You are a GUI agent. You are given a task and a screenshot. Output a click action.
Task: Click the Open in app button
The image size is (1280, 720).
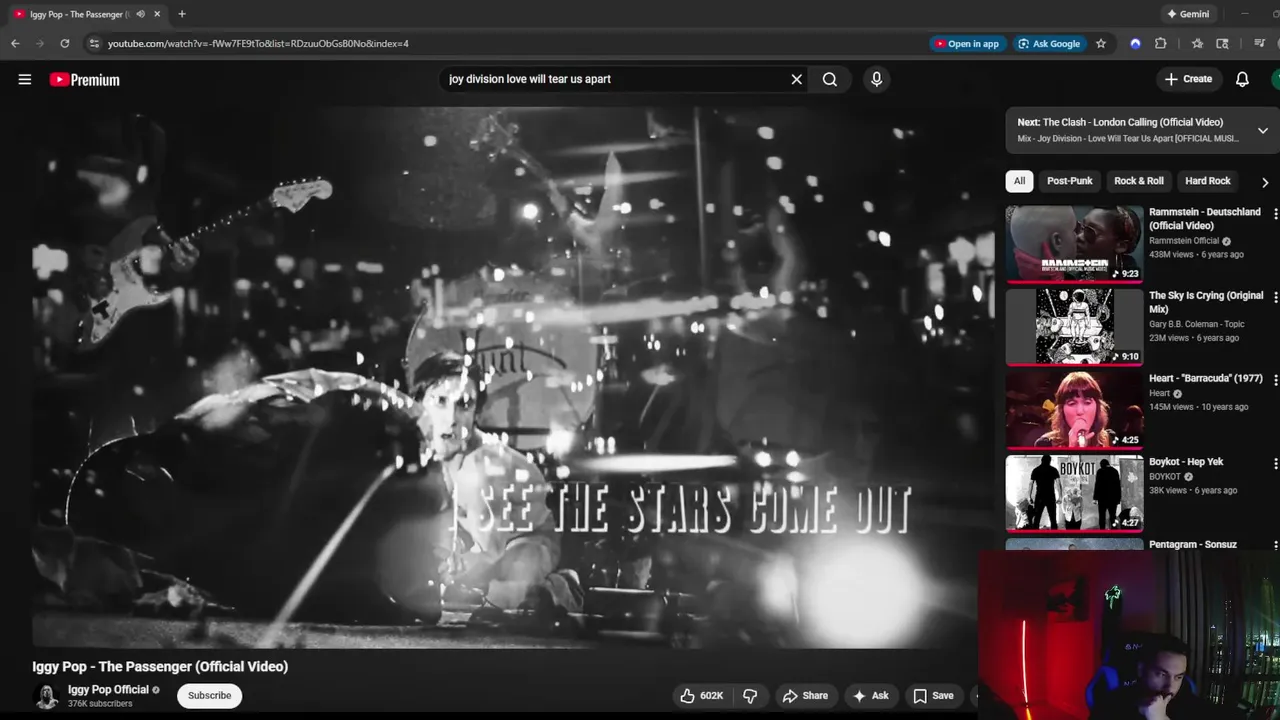coord(966,43)
